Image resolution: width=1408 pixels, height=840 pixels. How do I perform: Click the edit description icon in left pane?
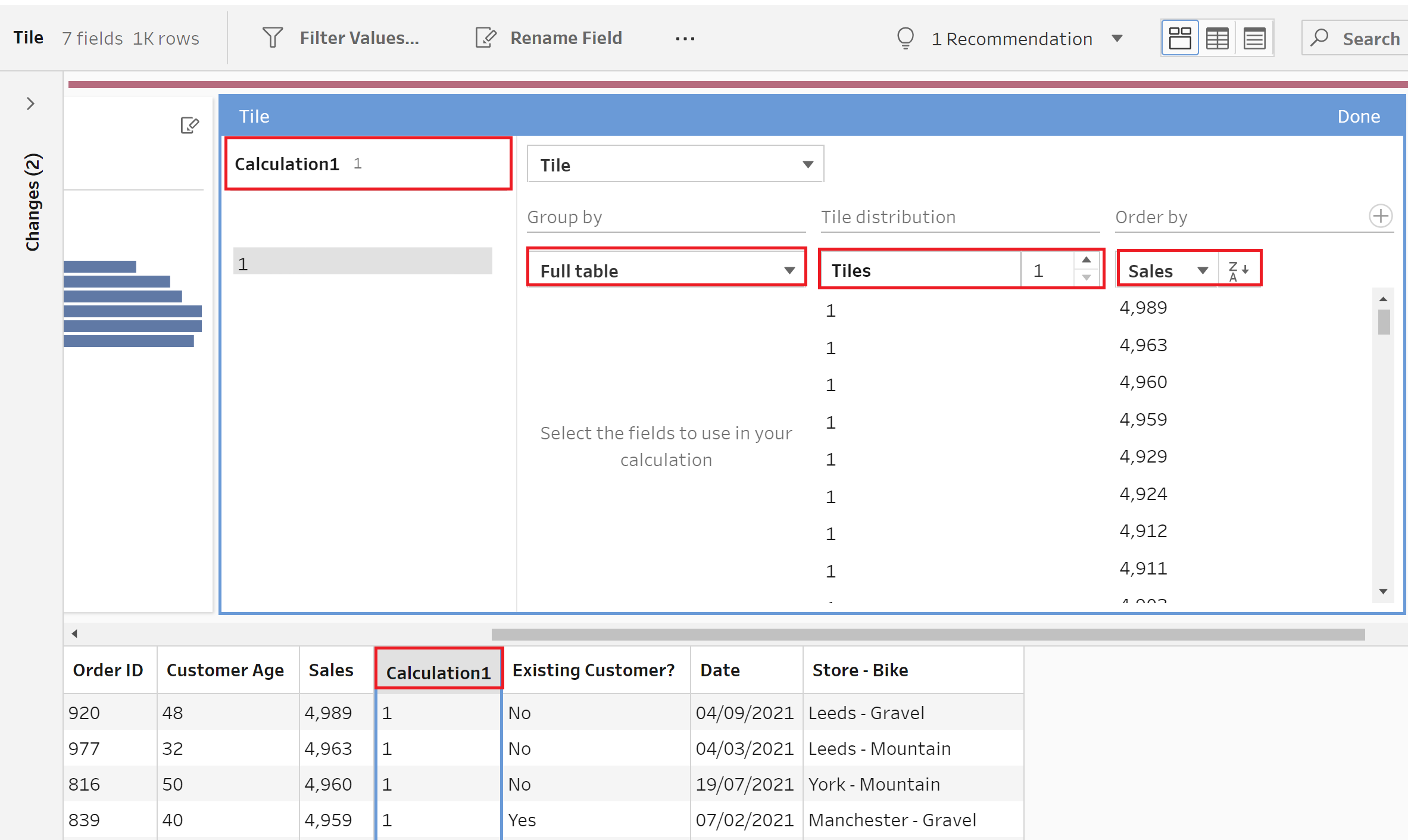click(x=189, y=126)
